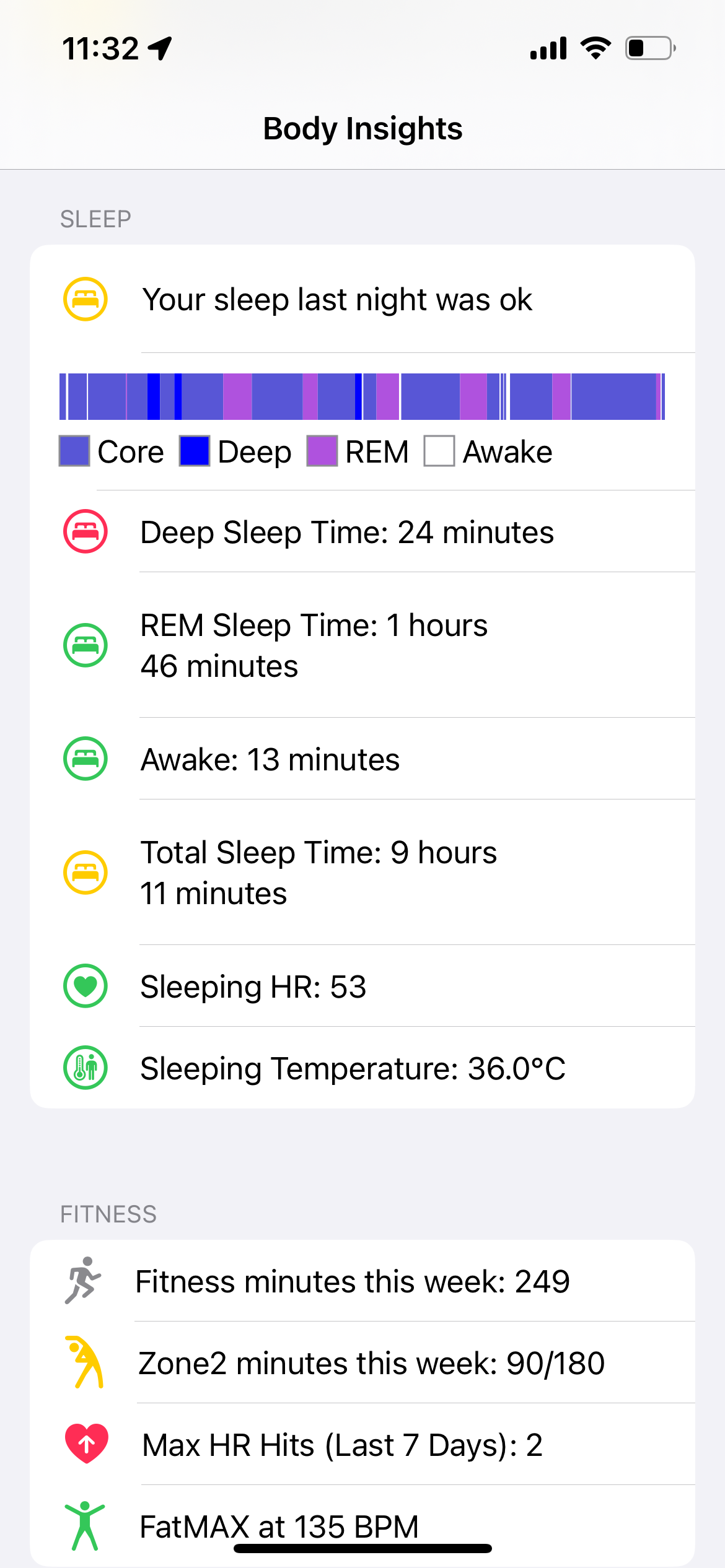
Task: Tap the white Awake legend box
Action: pos(439,451)
